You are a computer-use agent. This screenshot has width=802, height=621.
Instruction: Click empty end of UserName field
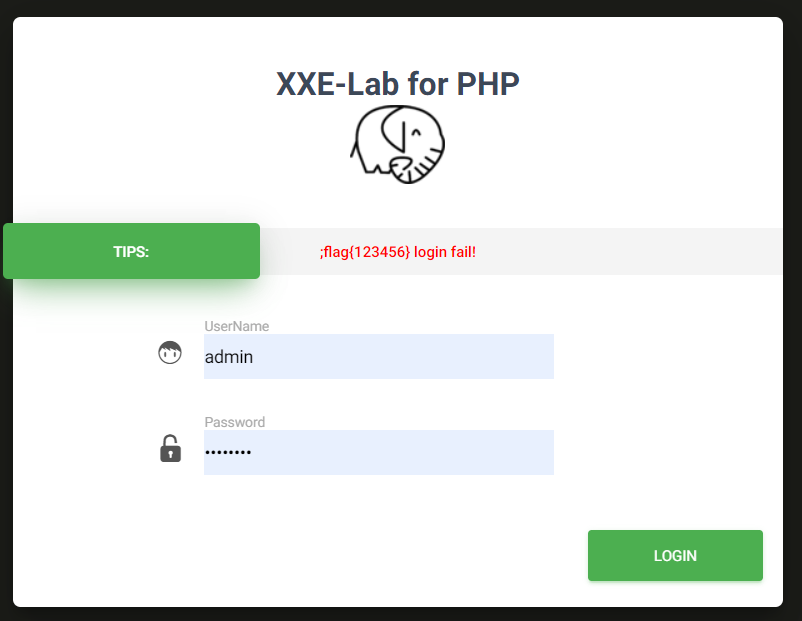500,356
